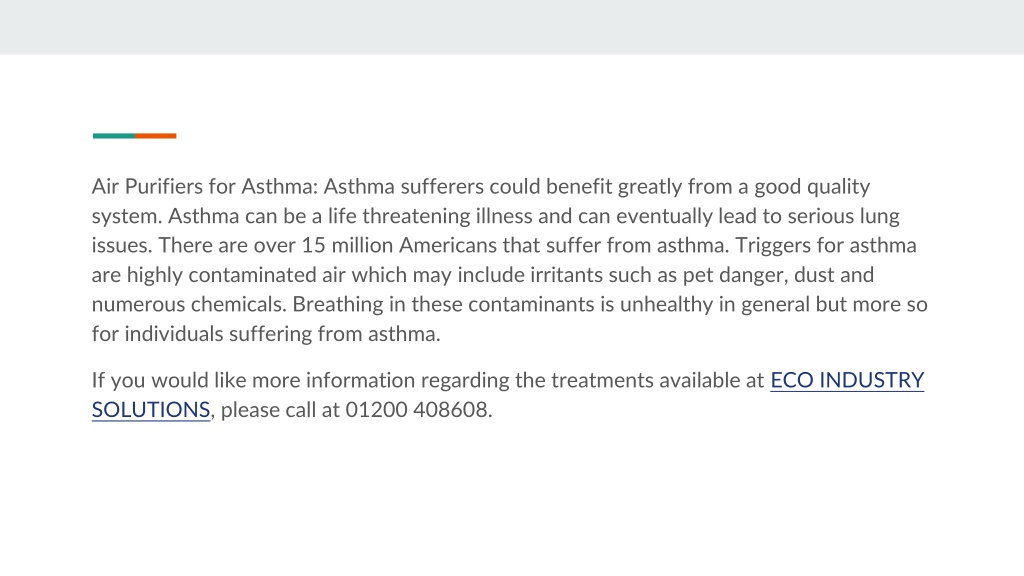Click the heading text Air Purifiers for Asthma
The height and width of the screenshot is (576, 1024).
tap(204, 186)
